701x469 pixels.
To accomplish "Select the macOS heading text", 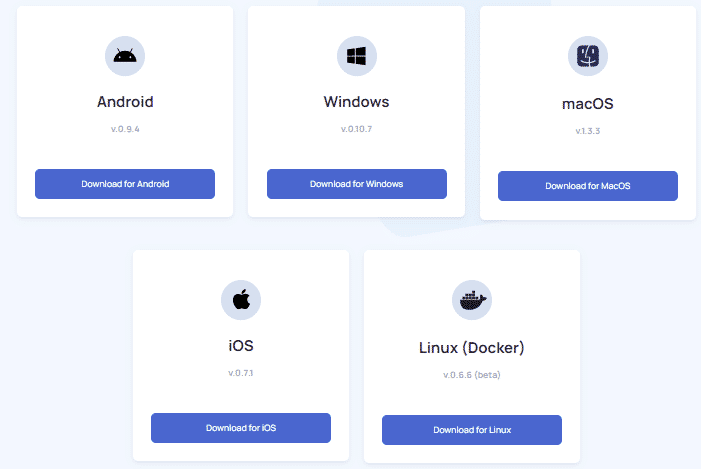I will tap(587, 104).
